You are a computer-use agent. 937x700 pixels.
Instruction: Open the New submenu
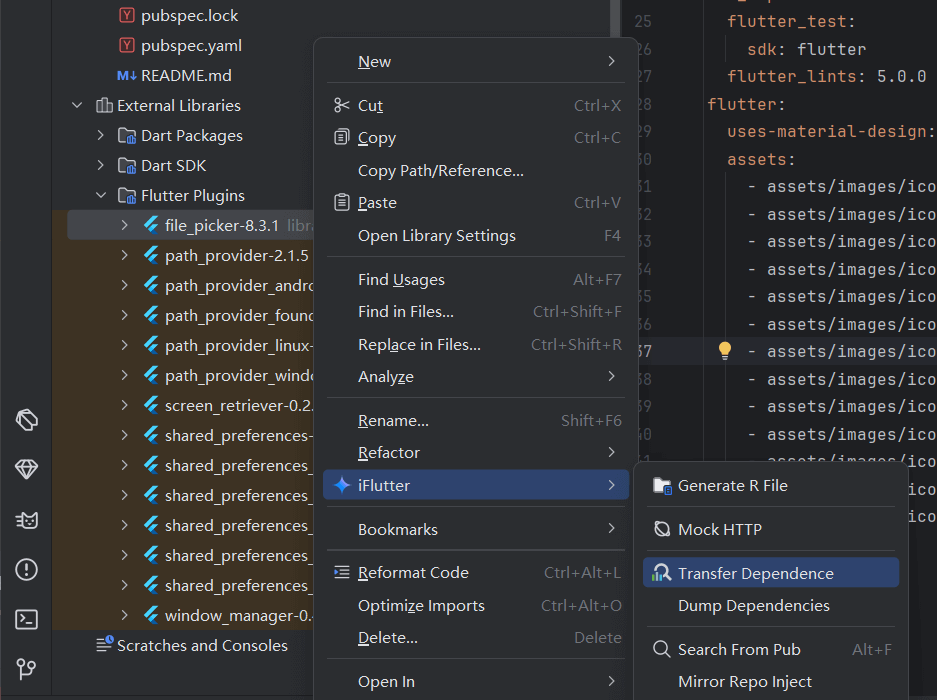(x=476, y=62)
